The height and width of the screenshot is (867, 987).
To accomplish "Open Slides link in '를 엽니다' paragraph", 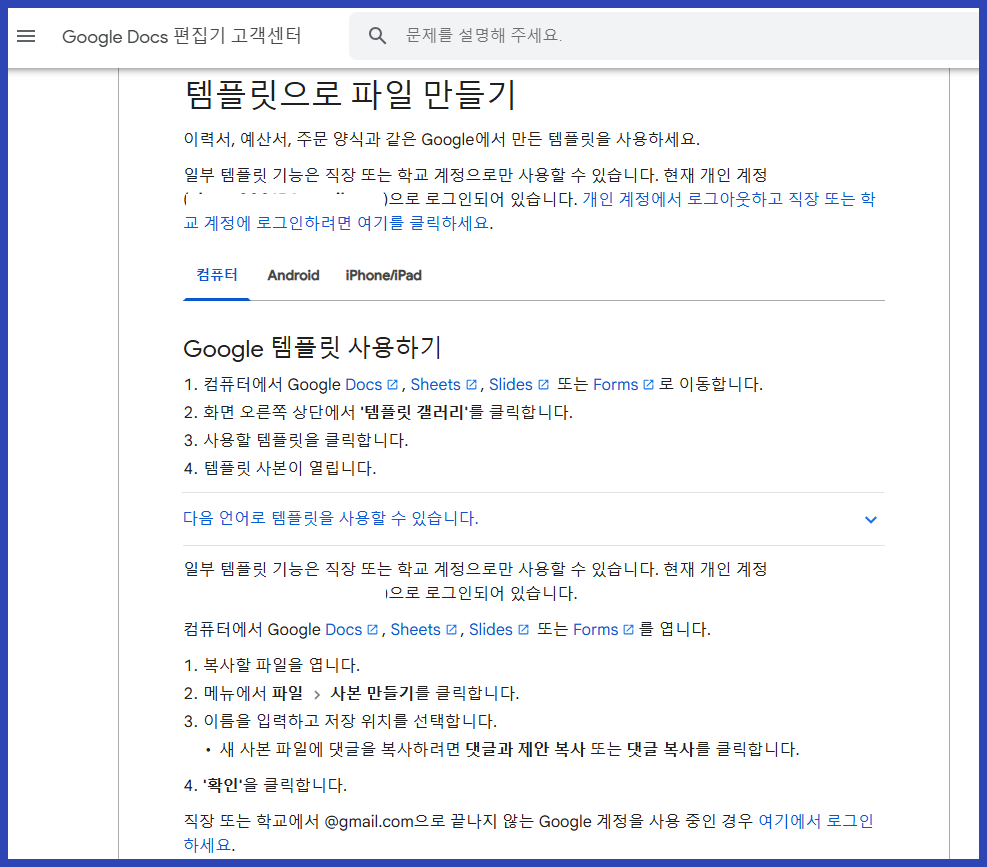I will point(490,629).
